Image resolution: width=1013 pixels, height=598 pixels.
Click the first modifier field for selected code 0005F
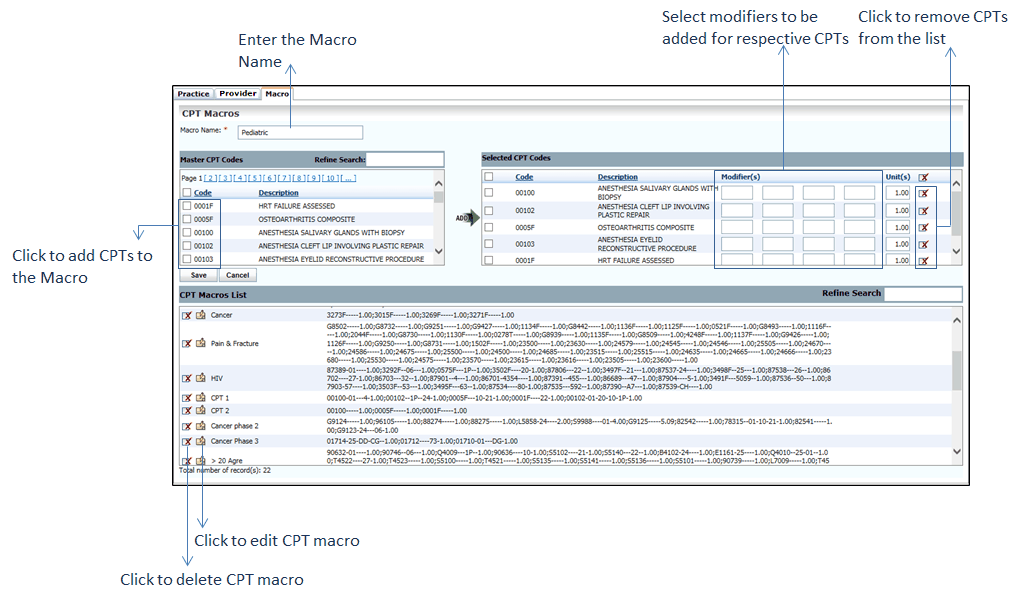pyautogui.click(x=737, y=227)
